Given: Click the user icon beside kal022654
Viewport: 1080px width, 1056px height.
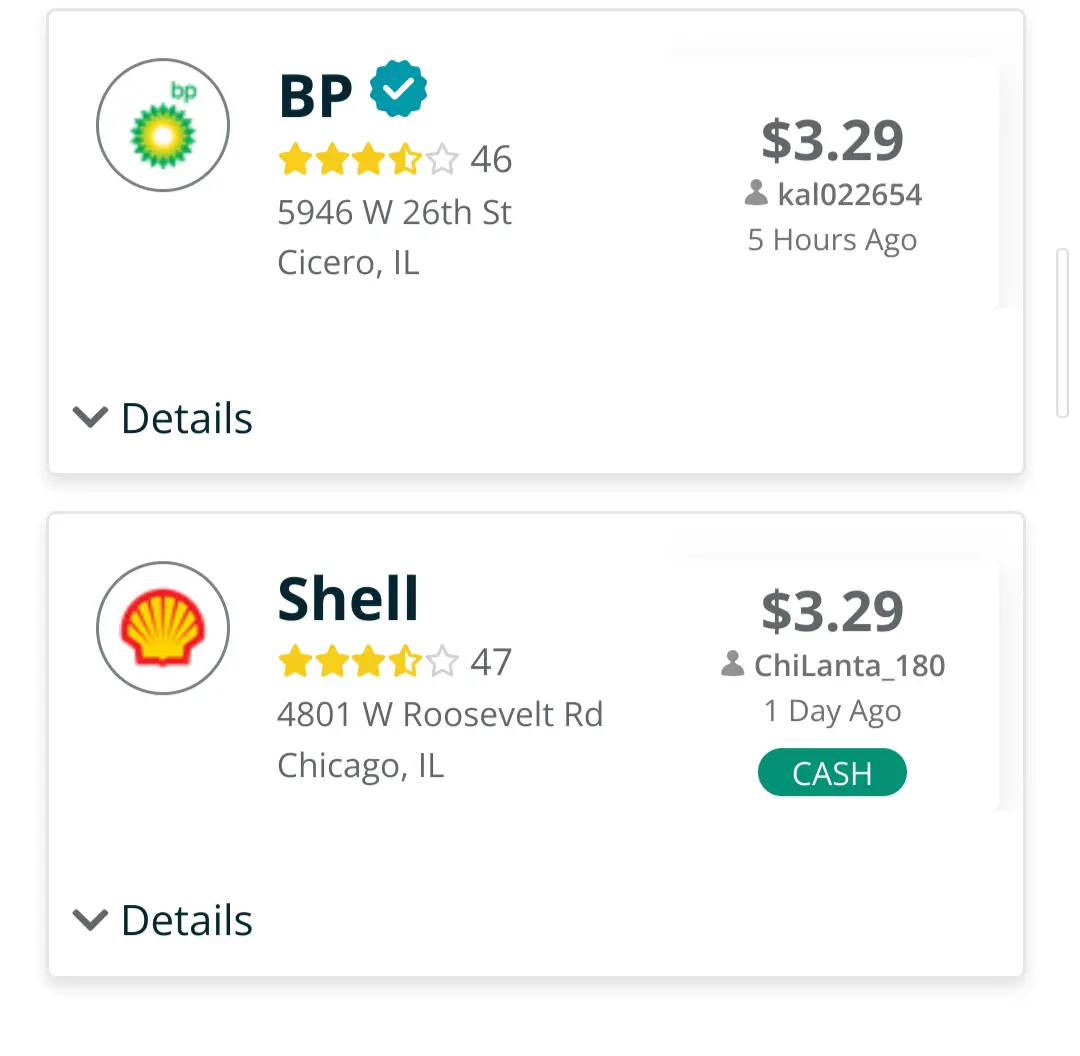Looking at the screenshot, I should 757,193.
